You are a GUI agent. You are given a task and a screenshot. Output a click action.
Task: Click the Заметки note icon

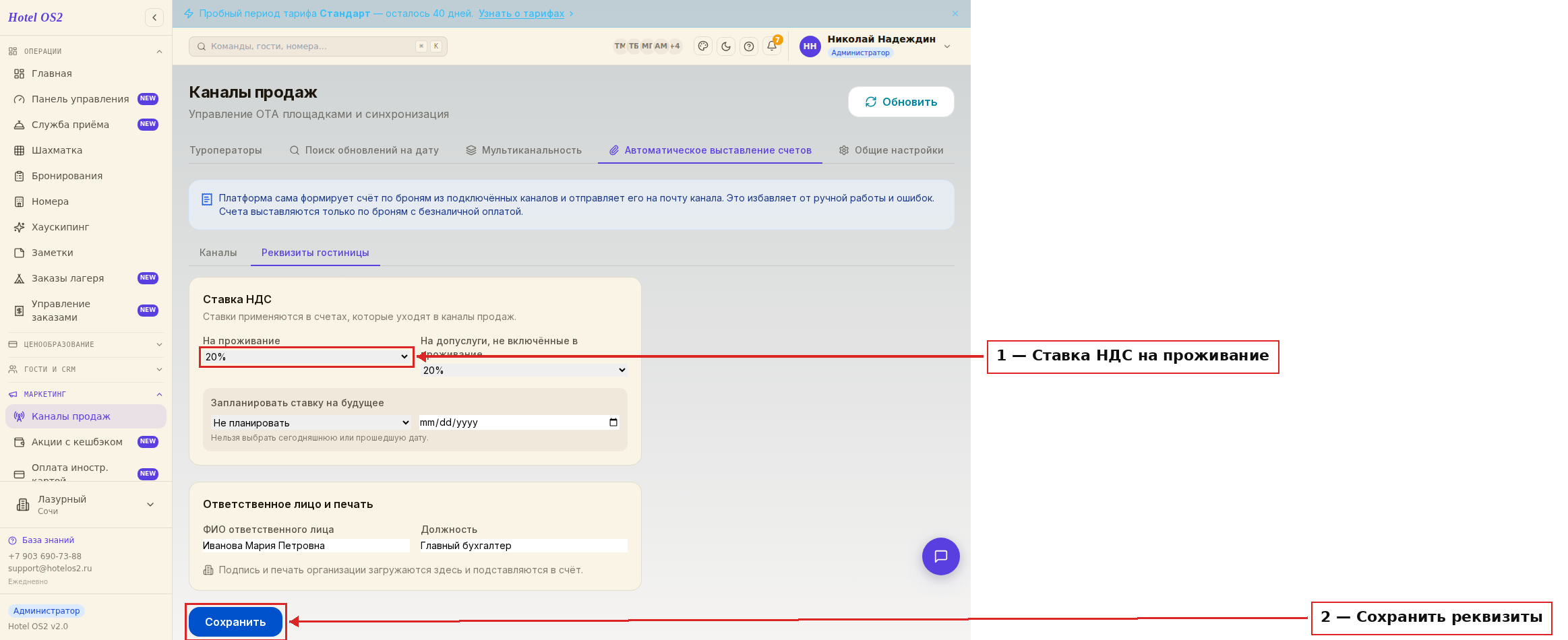[20, 253]
